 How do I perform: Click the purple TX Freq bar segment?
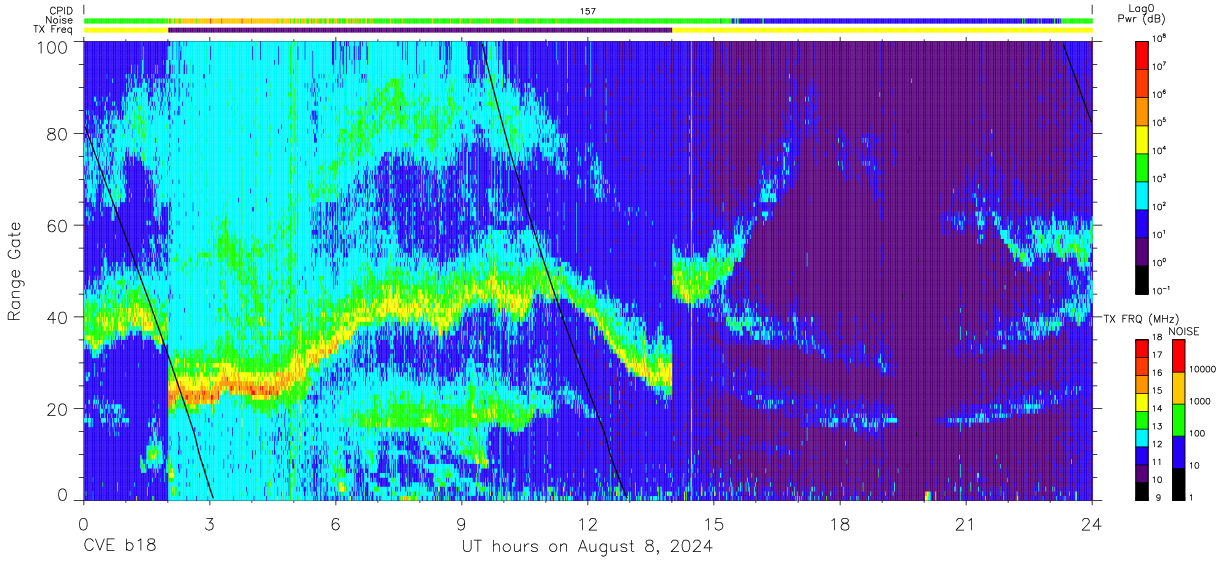(x=420, y=30)
